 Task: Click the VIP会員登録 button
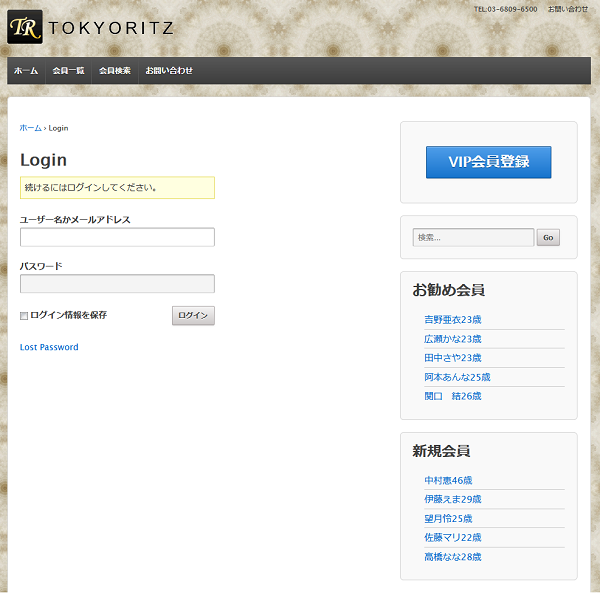488,162
